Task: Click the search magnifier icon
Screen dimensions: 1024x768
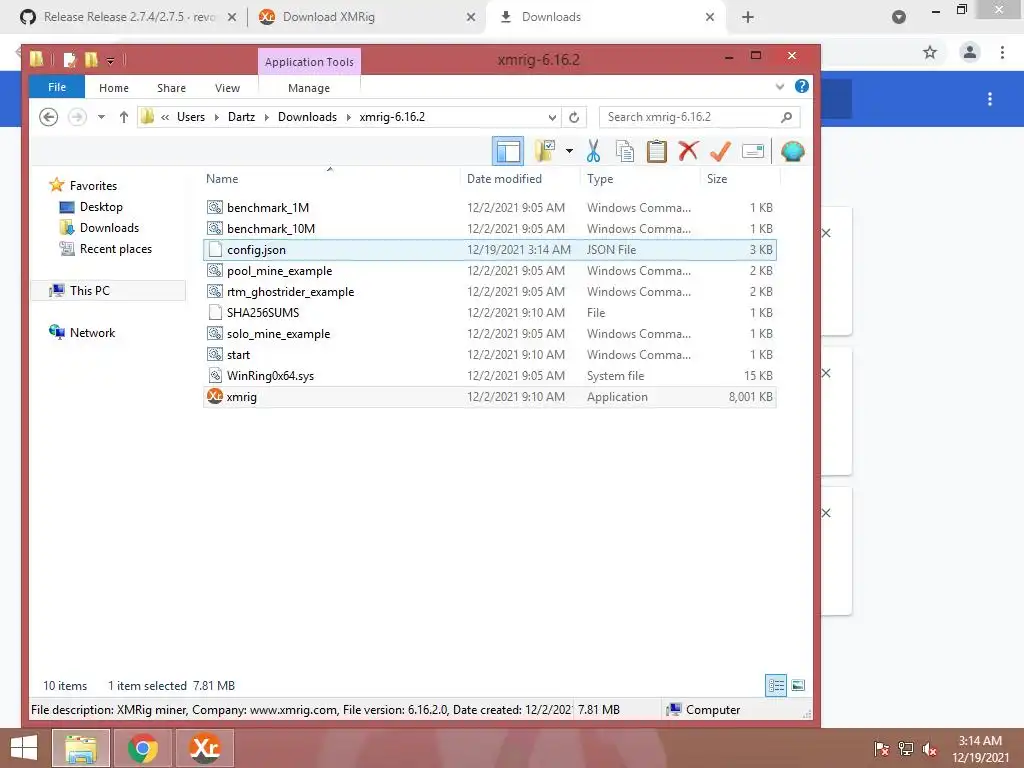Action: coord(786,117)
